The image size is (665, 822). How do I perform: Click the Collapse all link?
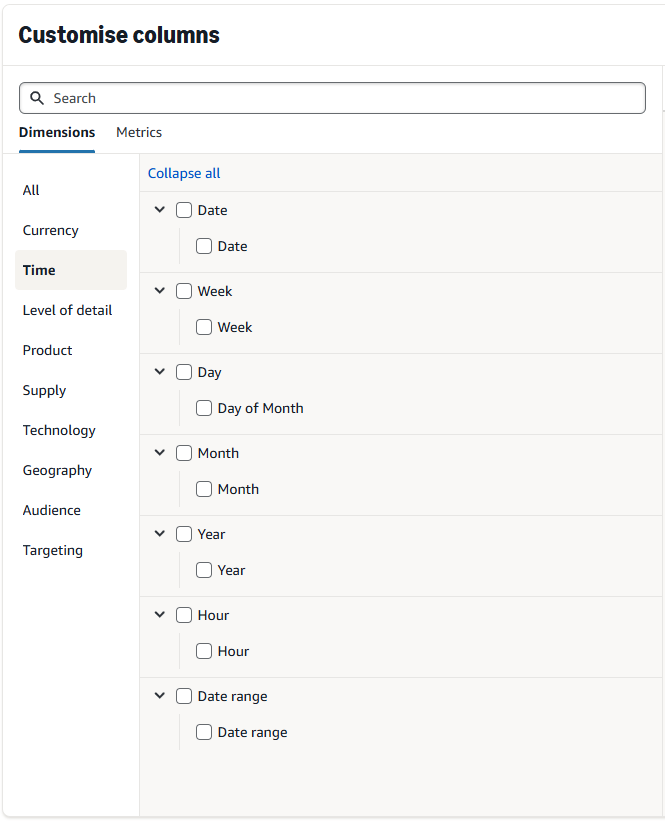coord(184,173)
